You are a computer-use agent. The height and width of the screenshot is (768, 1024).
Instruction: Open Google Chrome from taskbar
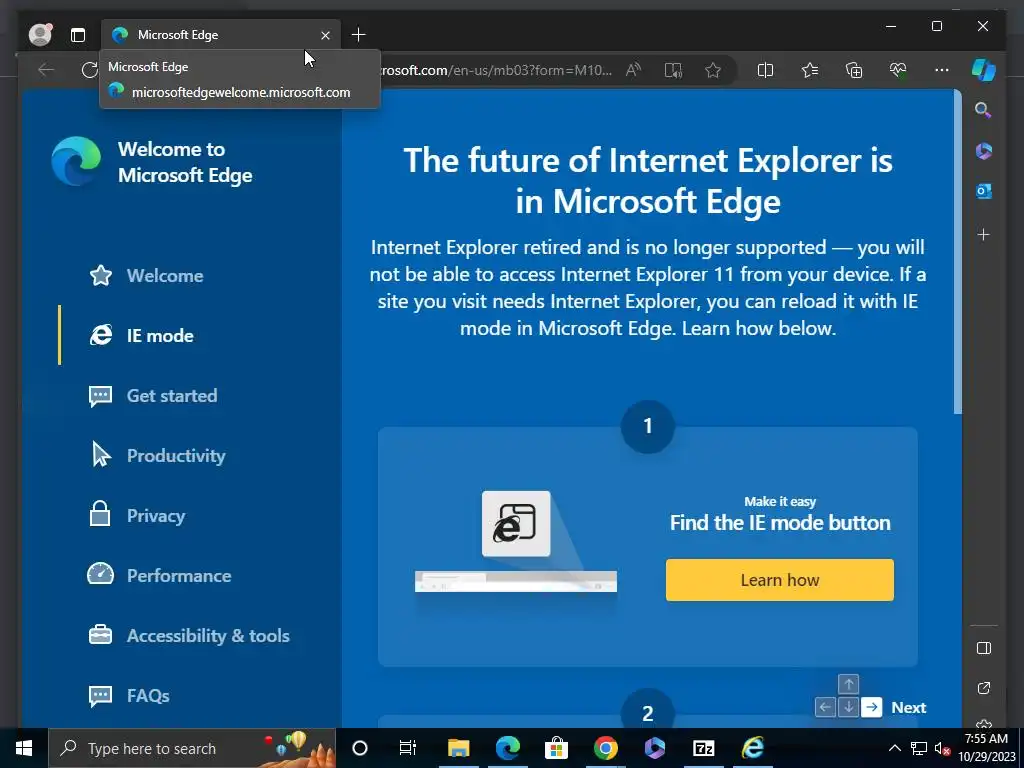pos(605,748)
